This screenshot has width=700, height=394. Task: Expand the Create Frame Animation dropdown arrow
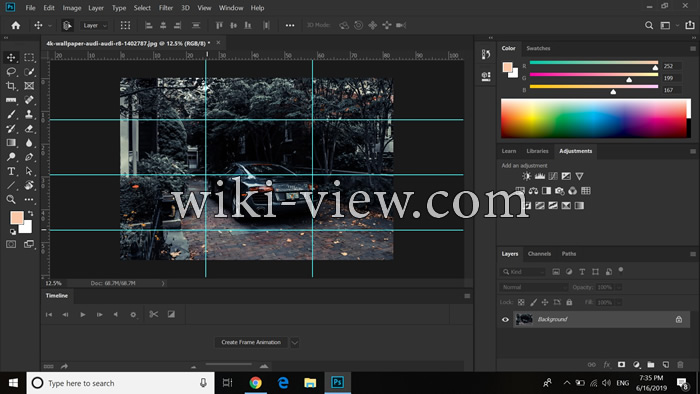[295, 343]
